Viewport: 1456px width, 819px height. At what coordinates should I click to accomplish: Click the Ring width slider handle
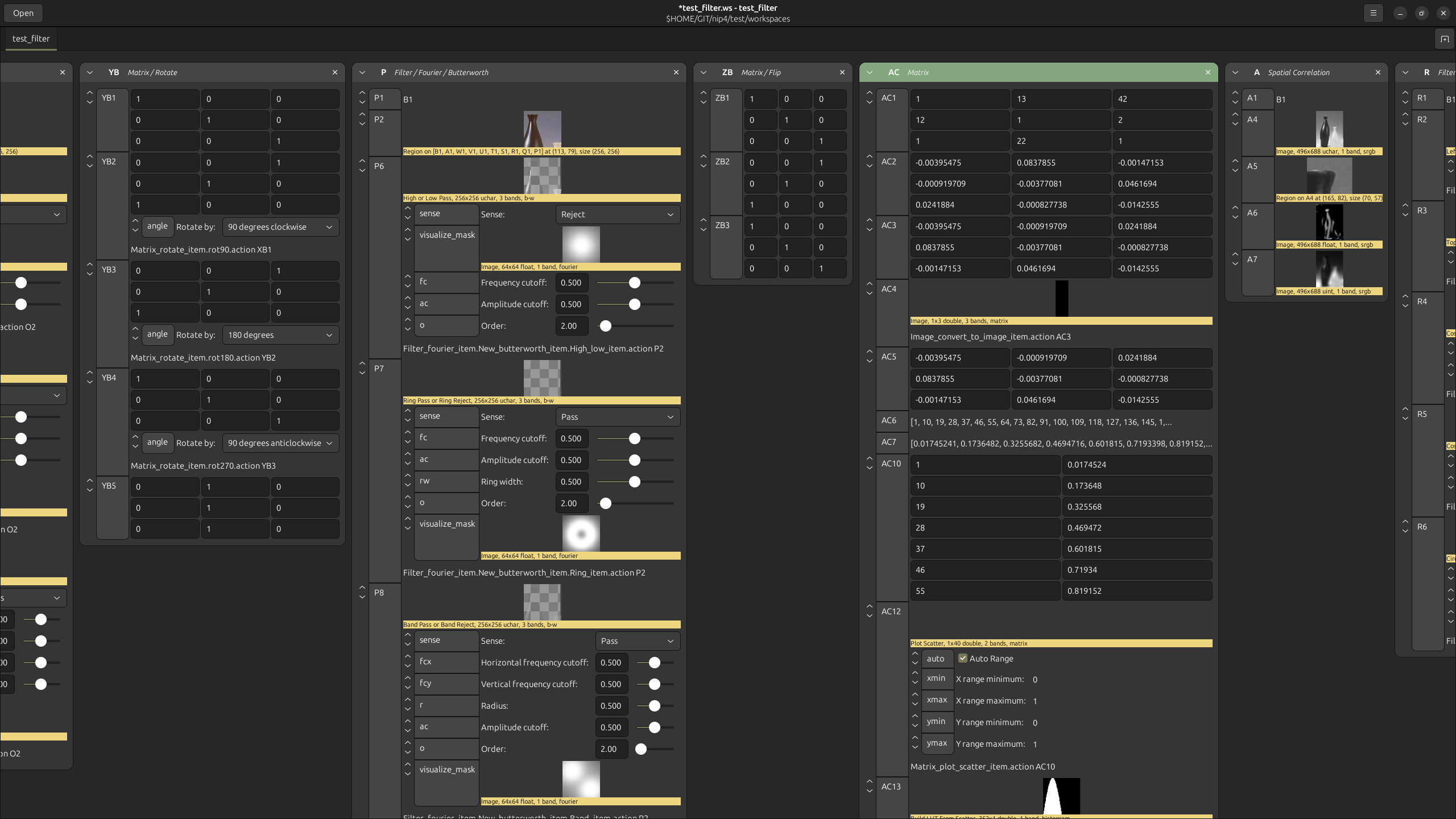(x=634, y=482)
